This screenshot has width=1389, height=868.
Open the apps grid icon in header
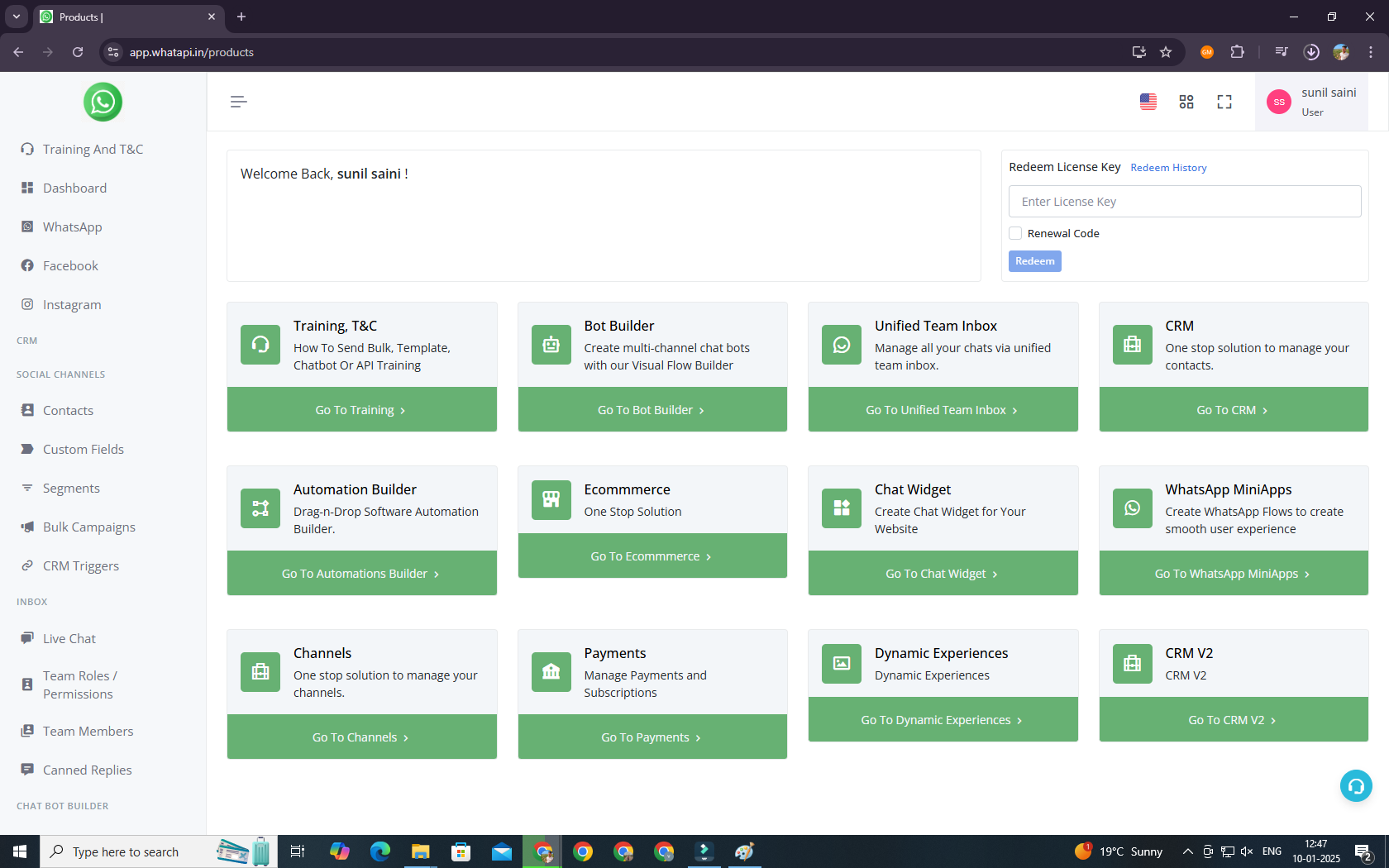pos(1186,102)
